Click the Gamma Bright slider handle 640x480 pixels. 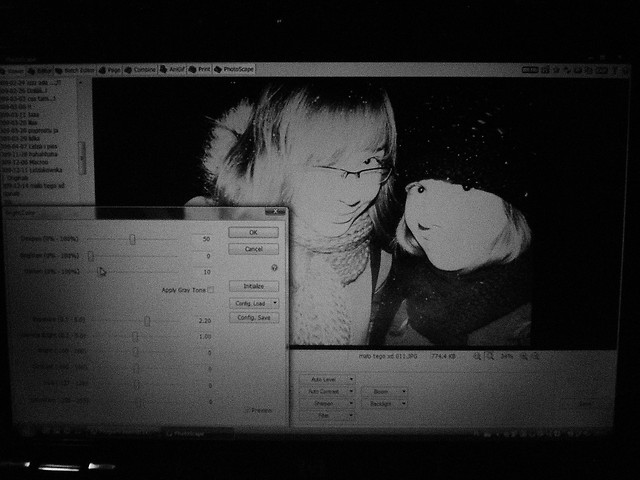point(135,336)
